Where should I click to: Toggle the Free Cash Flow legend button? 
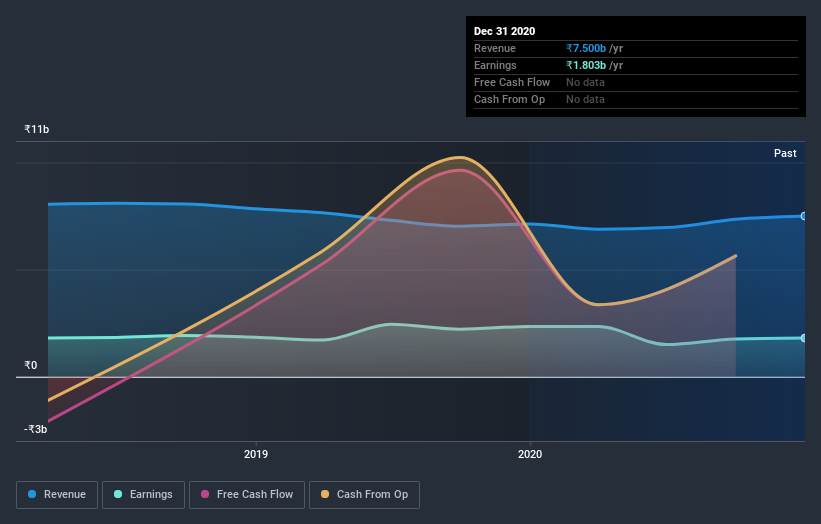[247, 495]
